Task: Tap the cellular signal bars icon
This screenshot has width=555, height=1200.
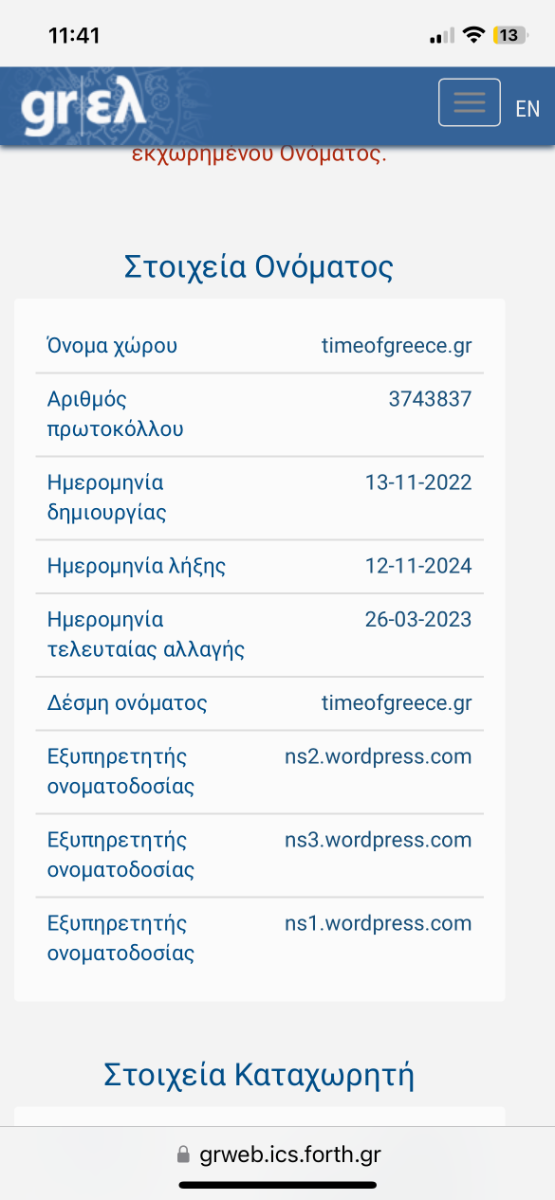Action: click(441, 37)
